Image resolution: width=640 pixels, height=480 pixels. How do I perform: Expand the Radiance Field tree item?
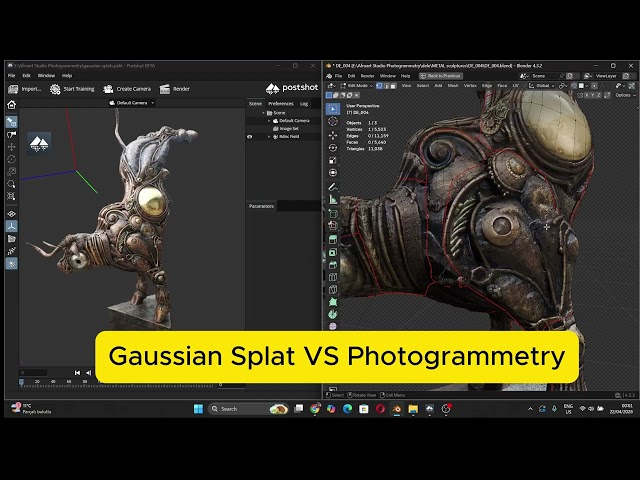(x=269, y=137)
